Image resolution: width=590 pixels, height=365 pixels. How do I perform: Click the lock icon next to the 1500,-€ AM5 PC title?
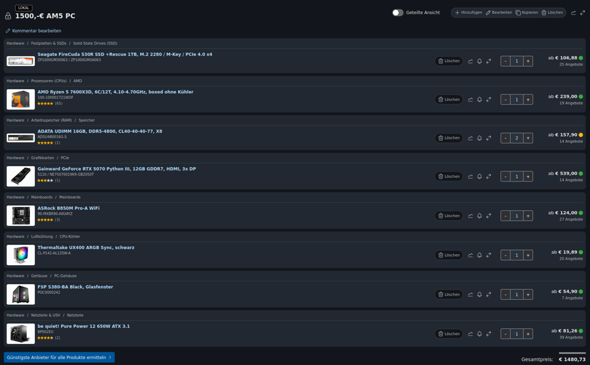coord(8,16)
